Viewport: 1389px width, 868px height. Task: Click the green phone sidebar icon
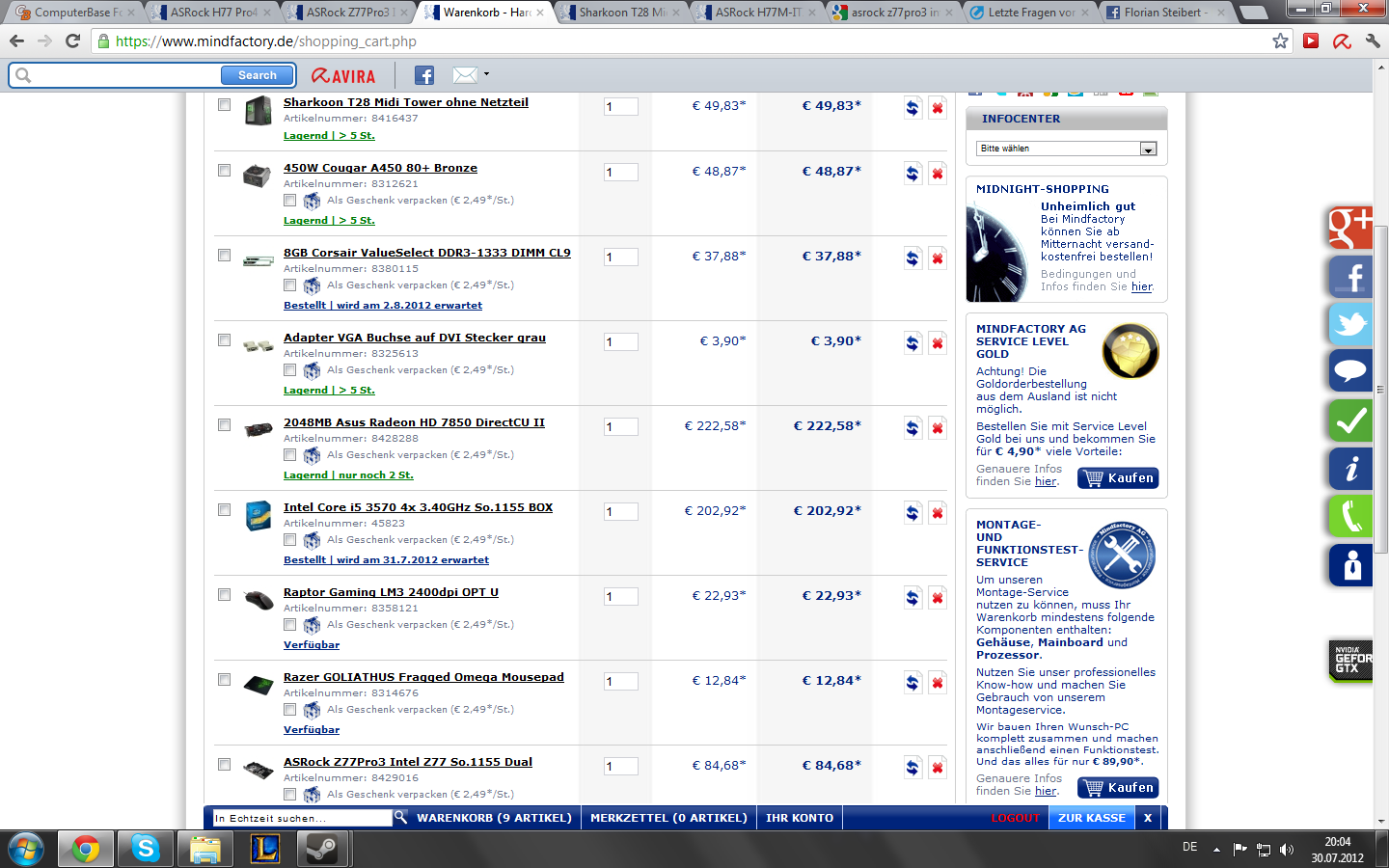click(x=1350, y=516)
